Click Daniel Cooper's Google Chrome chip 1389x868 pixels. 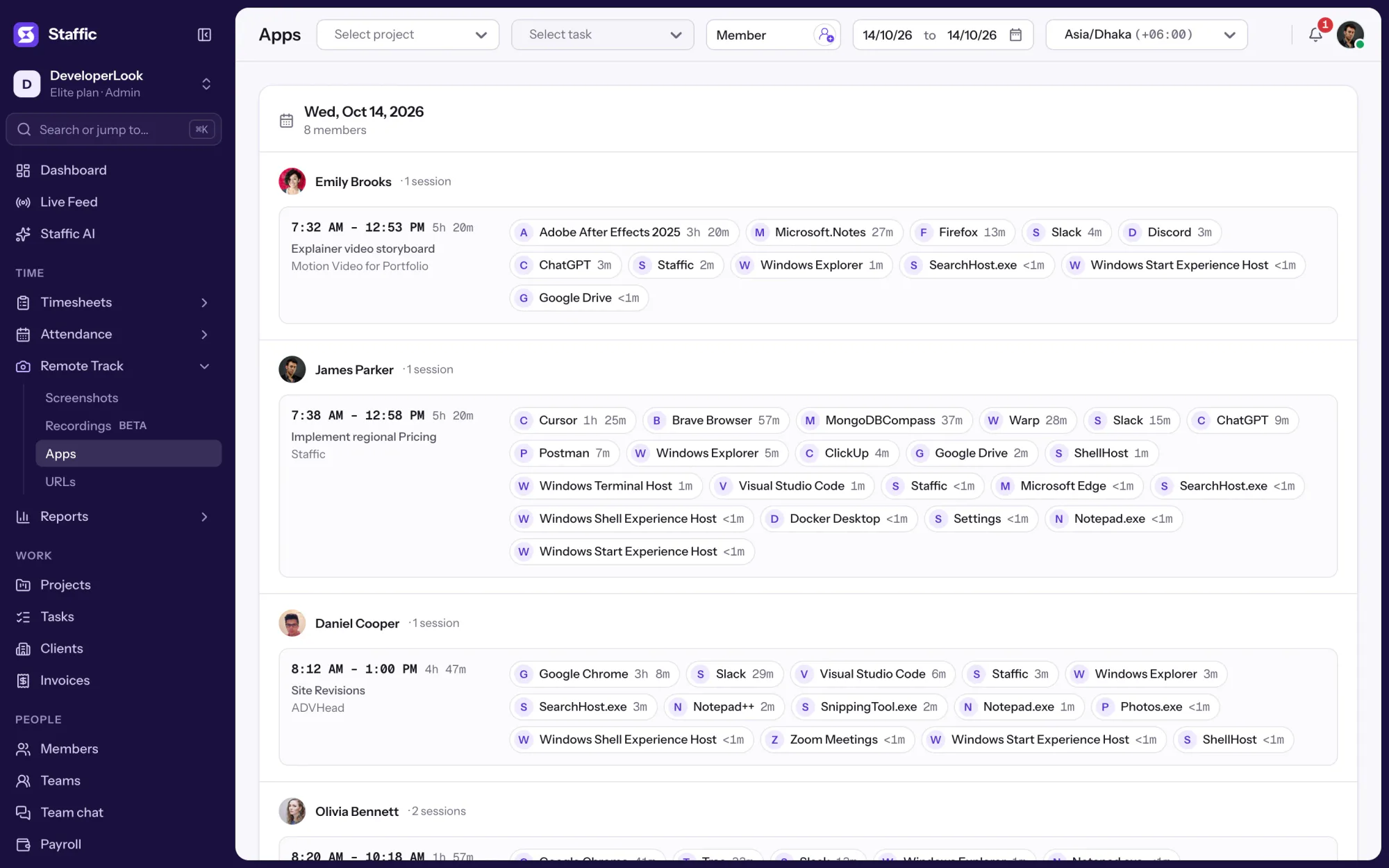(594, 674)
